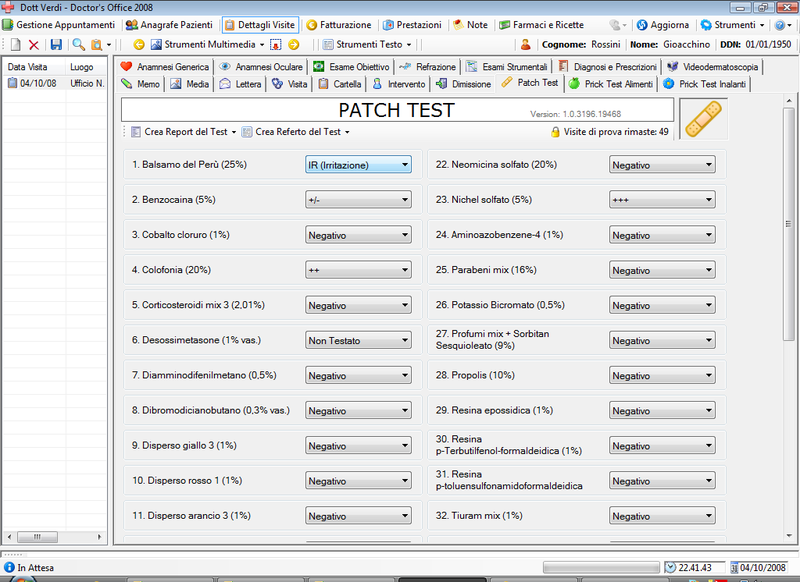Image resolution: width=800 pixels, height=582 pixels.
Task: Save using the blue floppy disk icon
Action: (x=56, y=45)
